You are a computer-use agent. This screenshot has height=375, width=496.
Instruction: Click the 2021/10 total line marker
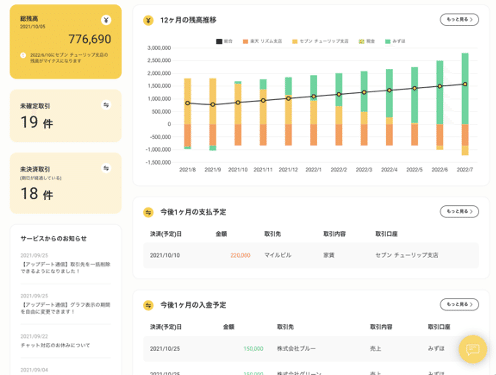pyautogui.click(x=238, y=103)
